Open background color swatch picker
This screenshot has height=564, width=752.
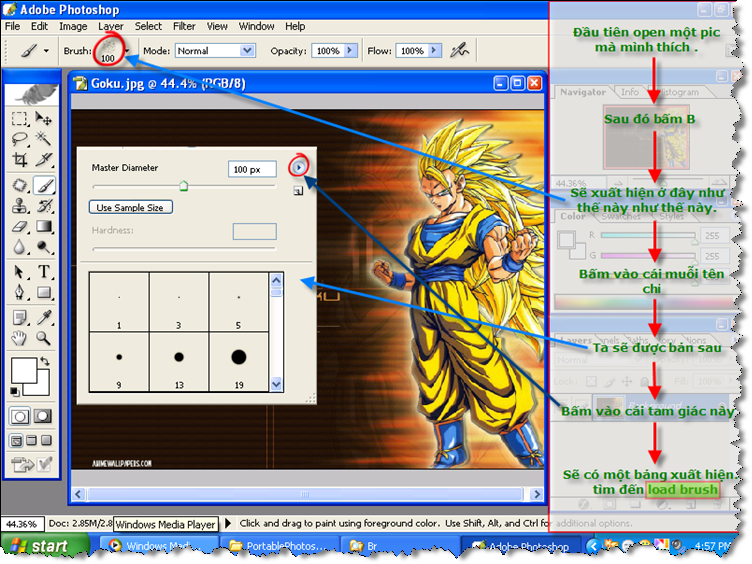tap(42, 387)
